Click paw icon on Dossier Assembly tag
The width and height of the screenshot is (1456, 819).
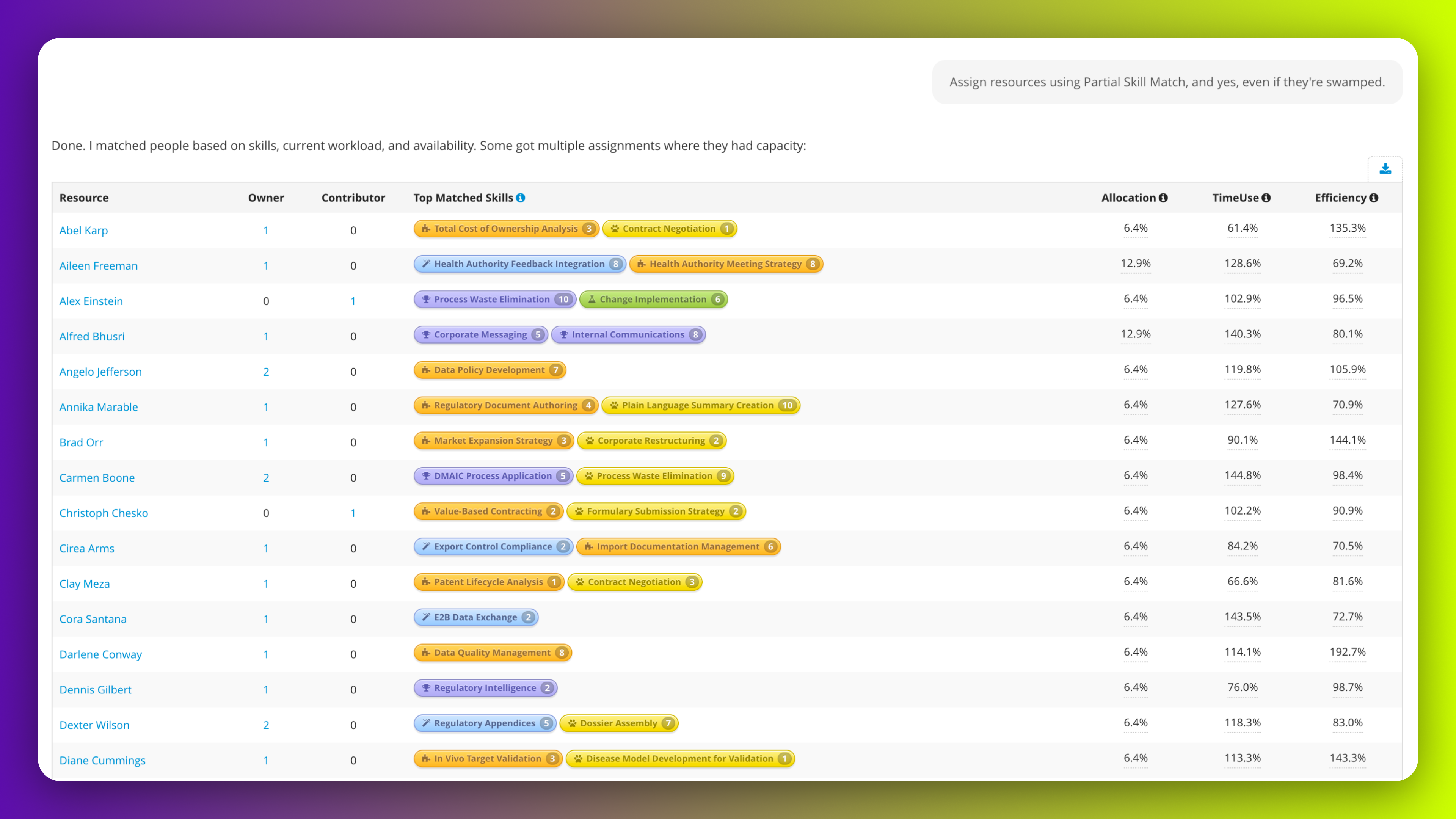[573, 723]
